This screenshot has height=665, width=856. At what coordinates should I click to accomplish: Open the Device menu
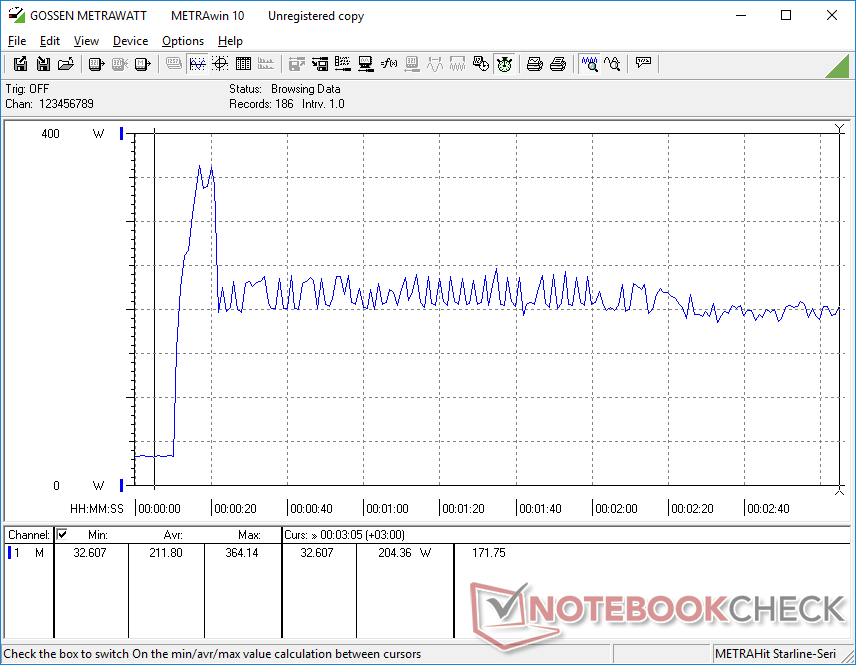130,41
